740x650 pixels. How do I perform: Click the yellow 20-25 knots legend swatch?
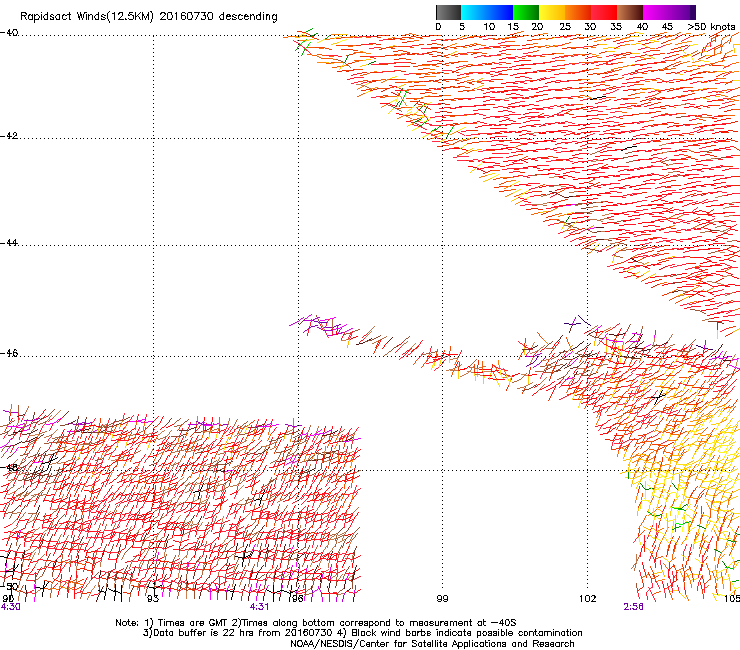pos(552,12)
